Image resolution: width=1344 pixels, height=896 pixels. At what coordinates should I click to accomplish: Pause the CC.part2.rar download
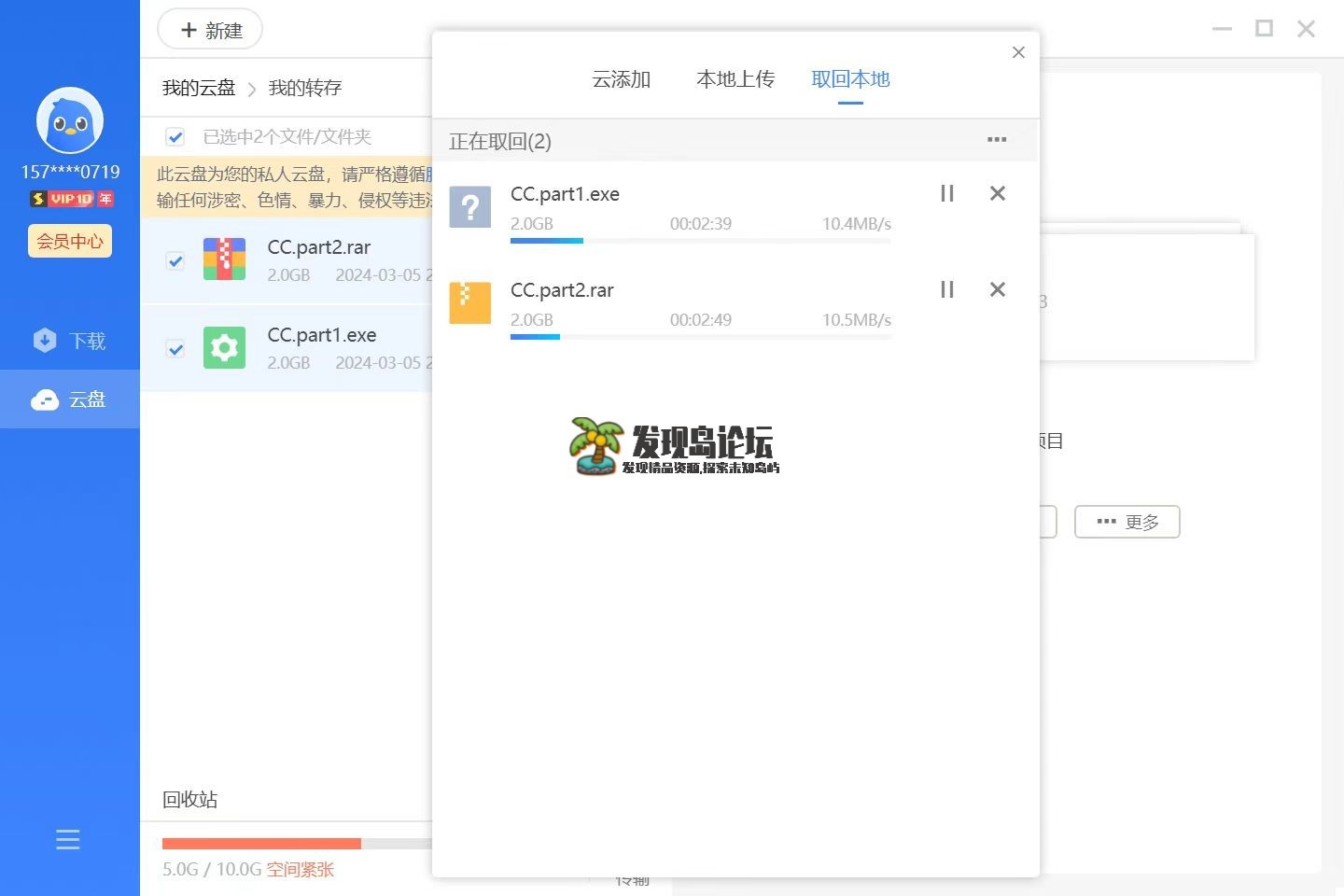pyautogui.click(x=946, y=289)
